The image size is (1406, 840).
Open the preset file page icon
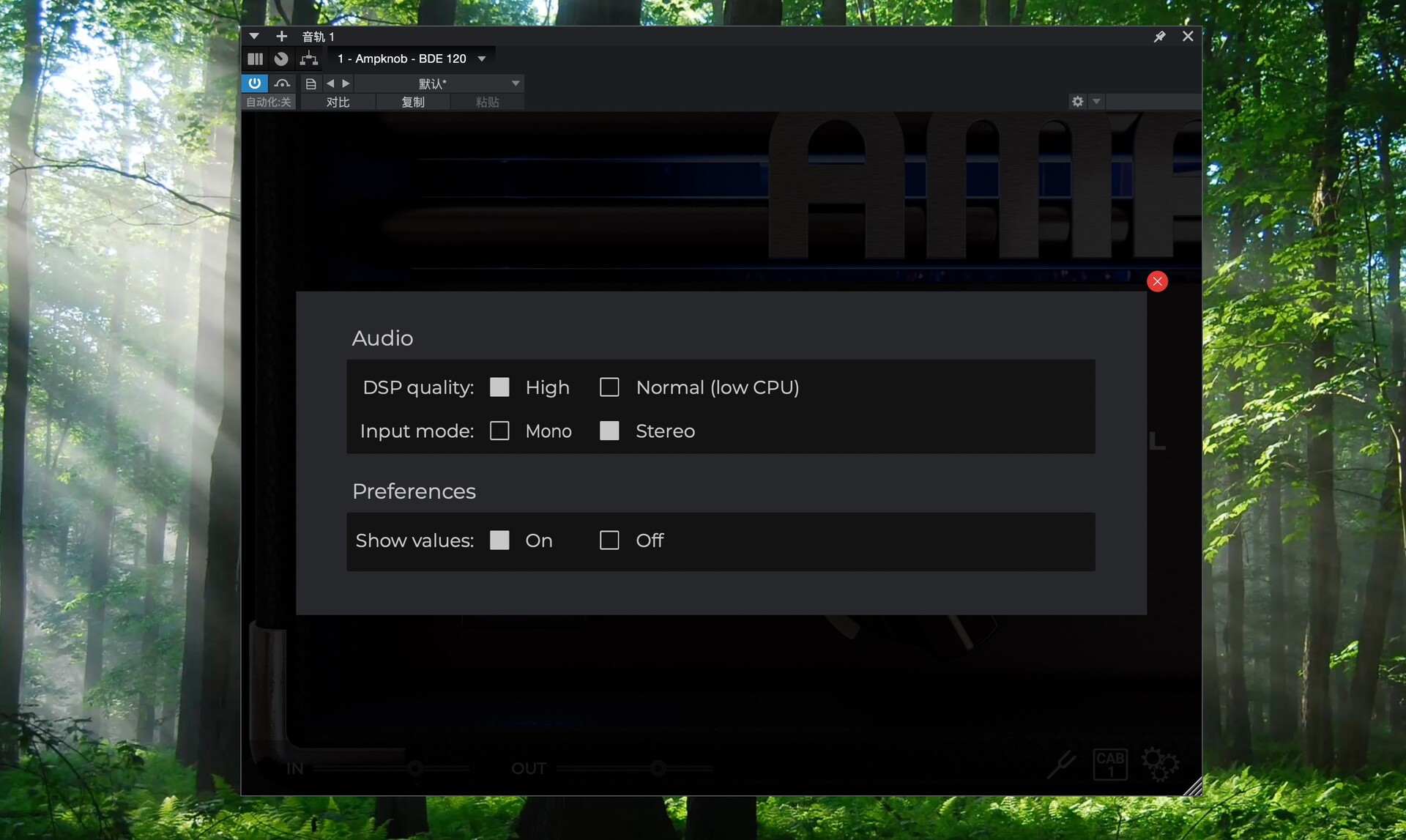click(310, 83)
